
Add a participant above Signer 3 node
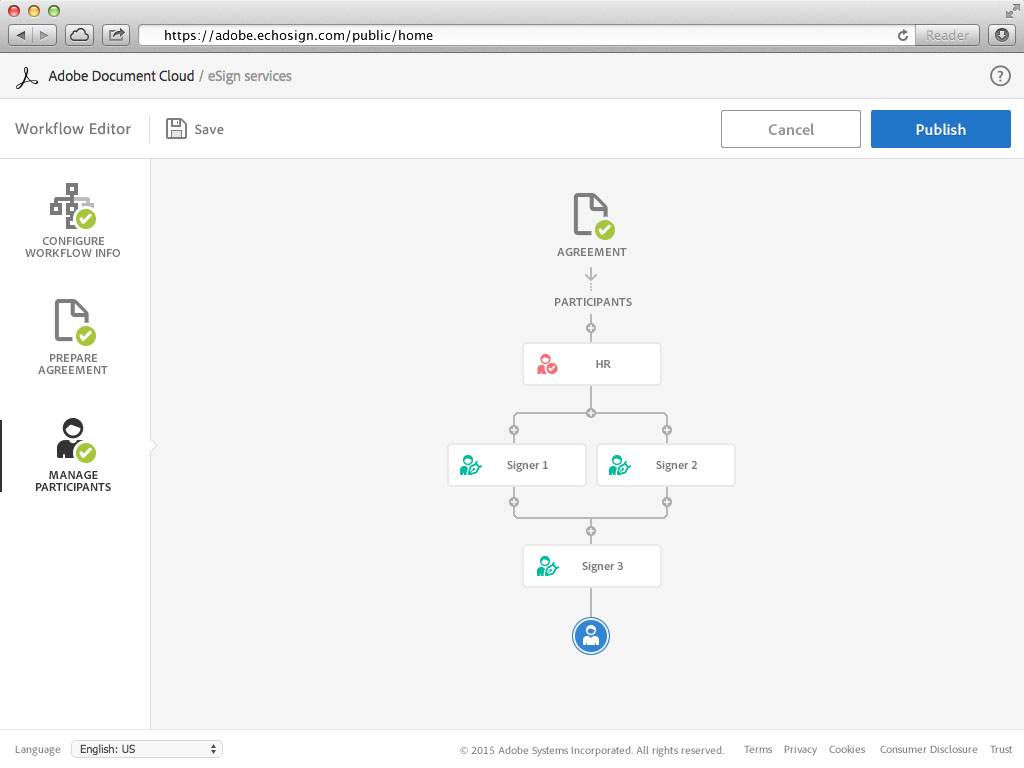tap(591, 531)
